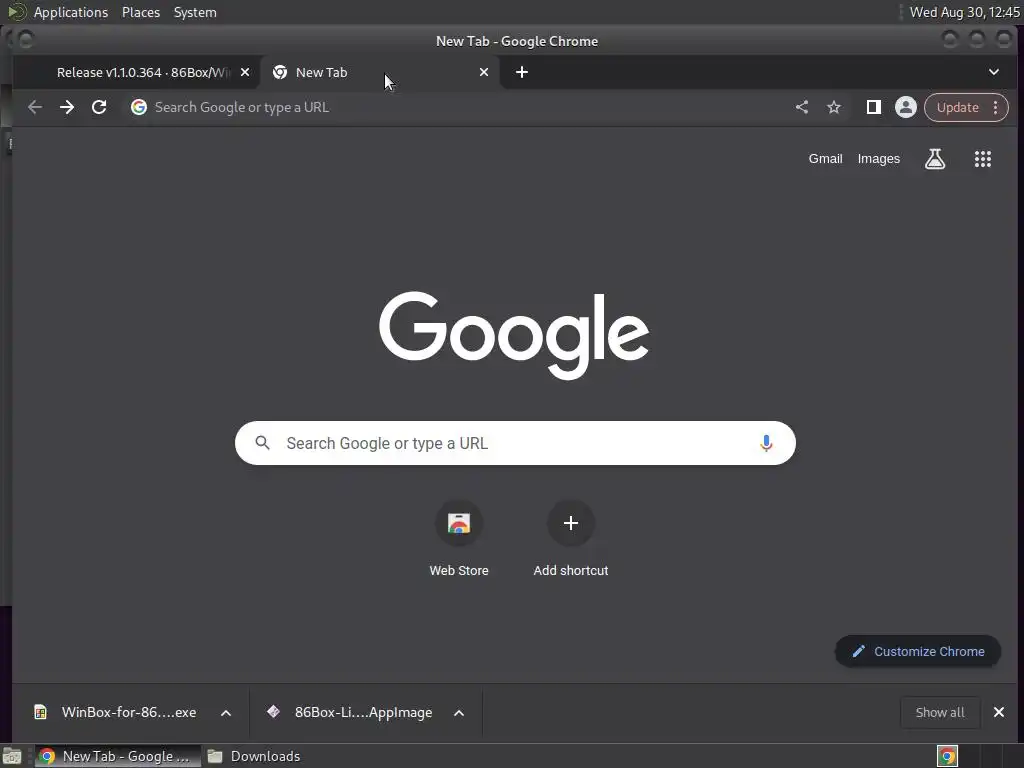Open the Gmail link
Viewport: 1024px width, 768px height.
coord(825,159)
